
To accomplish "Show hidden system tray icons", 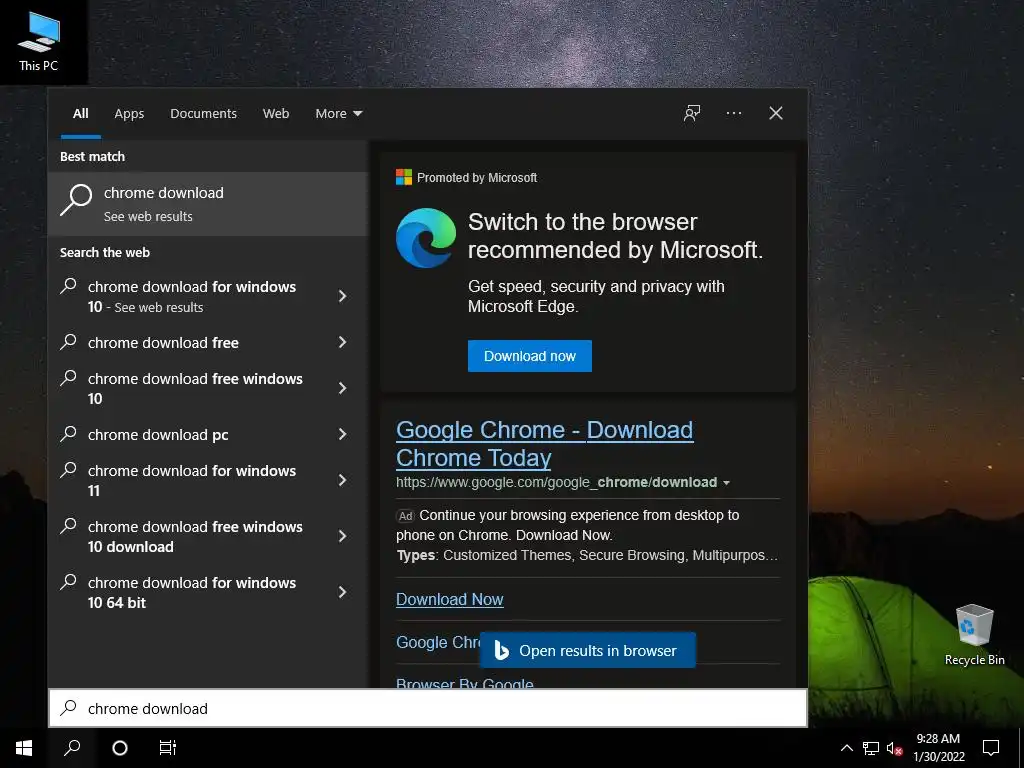I will [846, 748].
